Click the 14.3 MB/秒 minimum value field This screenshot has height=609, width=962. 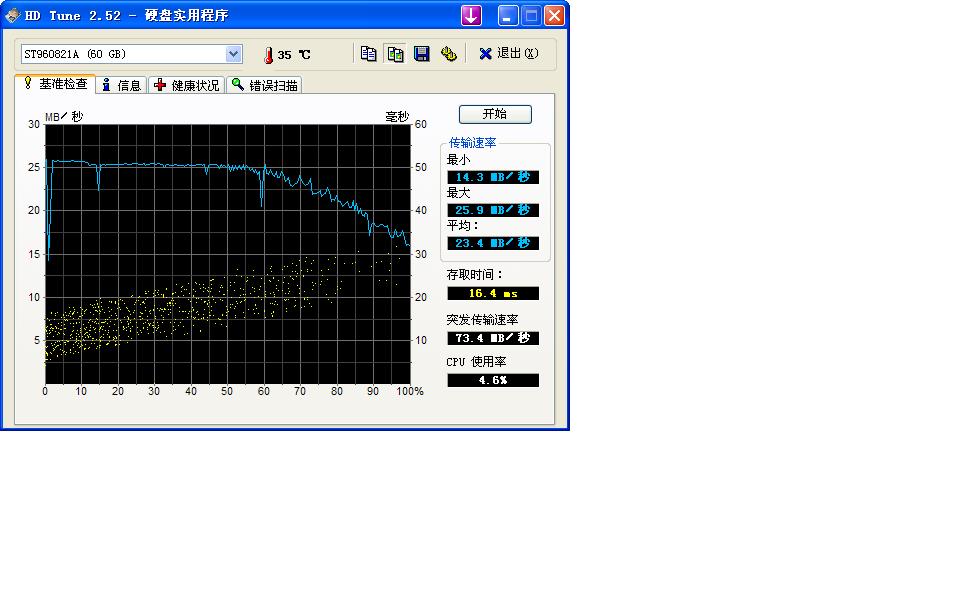pos(492,177)
